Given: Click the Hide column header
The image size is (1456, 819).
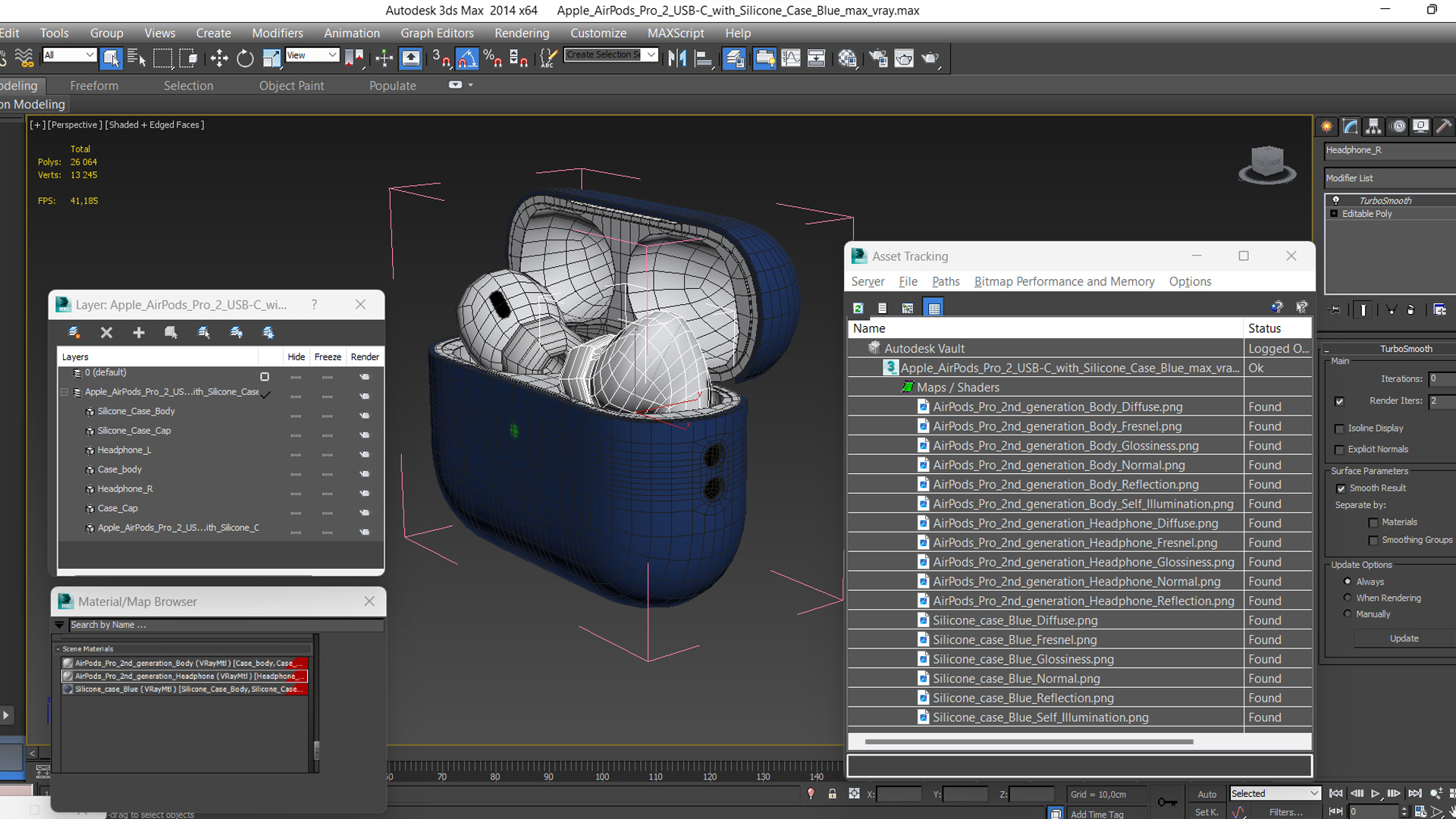Looking at the screenshot, I should 296,356.
